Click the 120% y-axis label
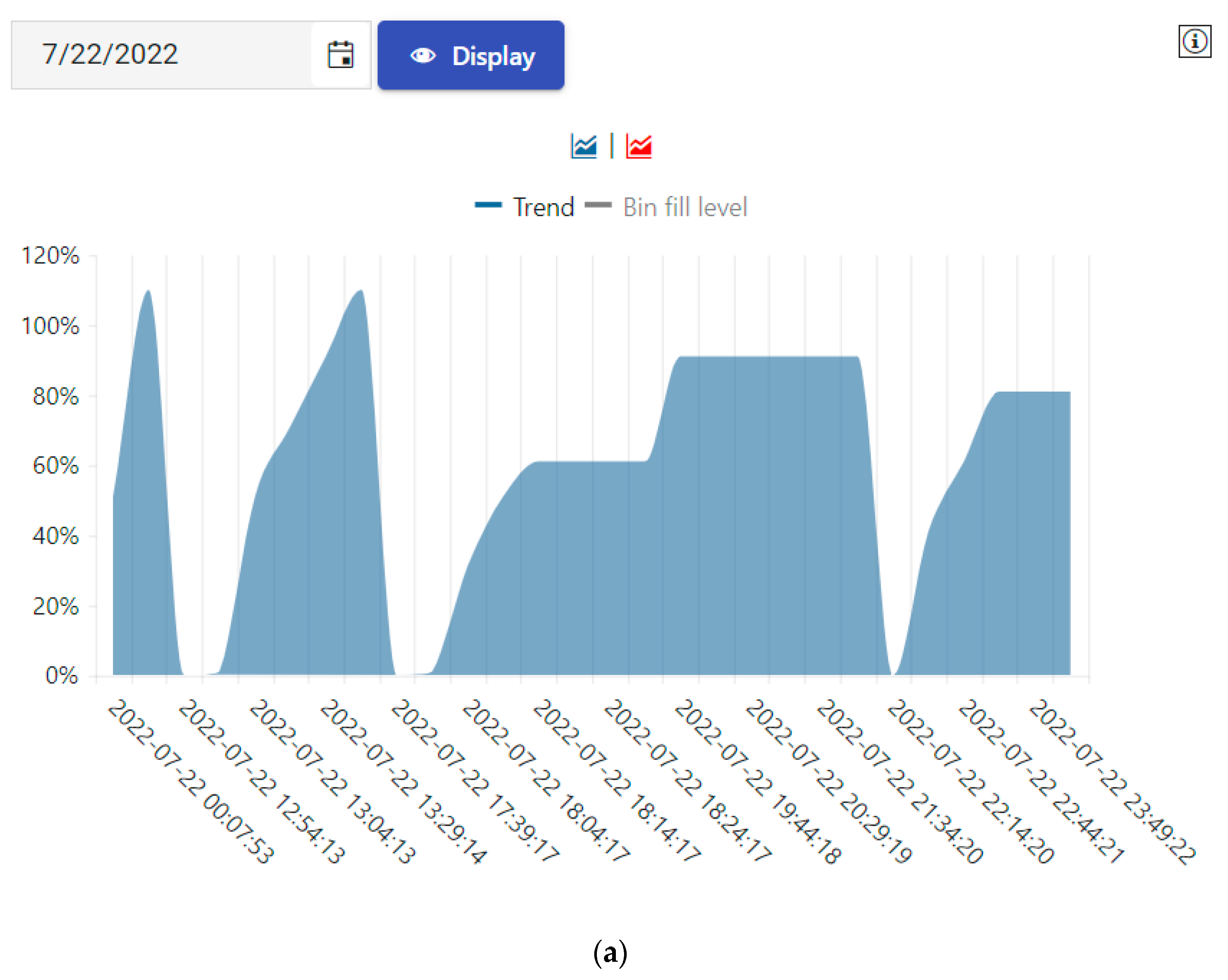 [50, 256]
